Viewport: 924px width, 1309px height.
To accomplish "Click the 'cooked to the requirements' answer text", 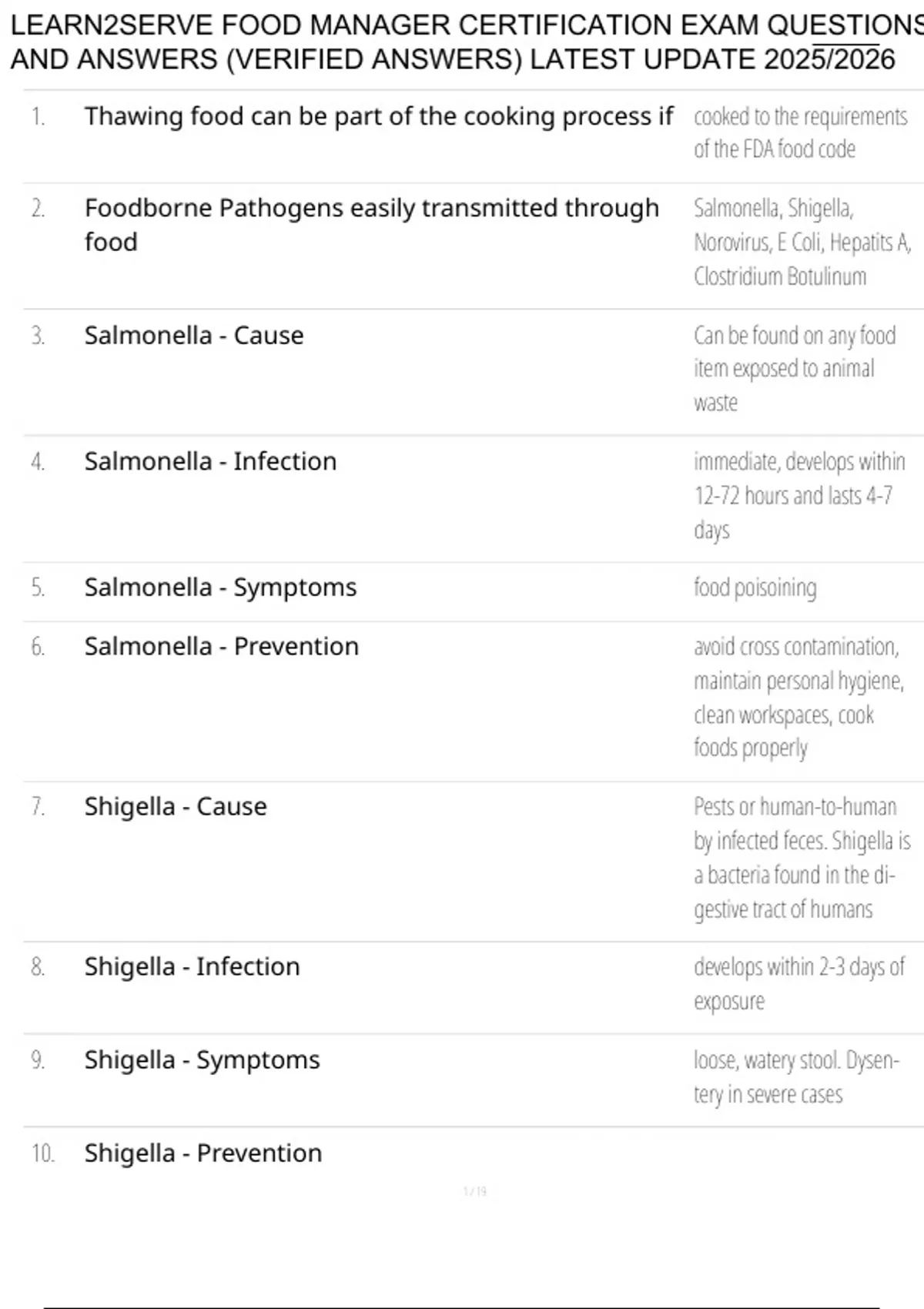I will click(800, 132).
